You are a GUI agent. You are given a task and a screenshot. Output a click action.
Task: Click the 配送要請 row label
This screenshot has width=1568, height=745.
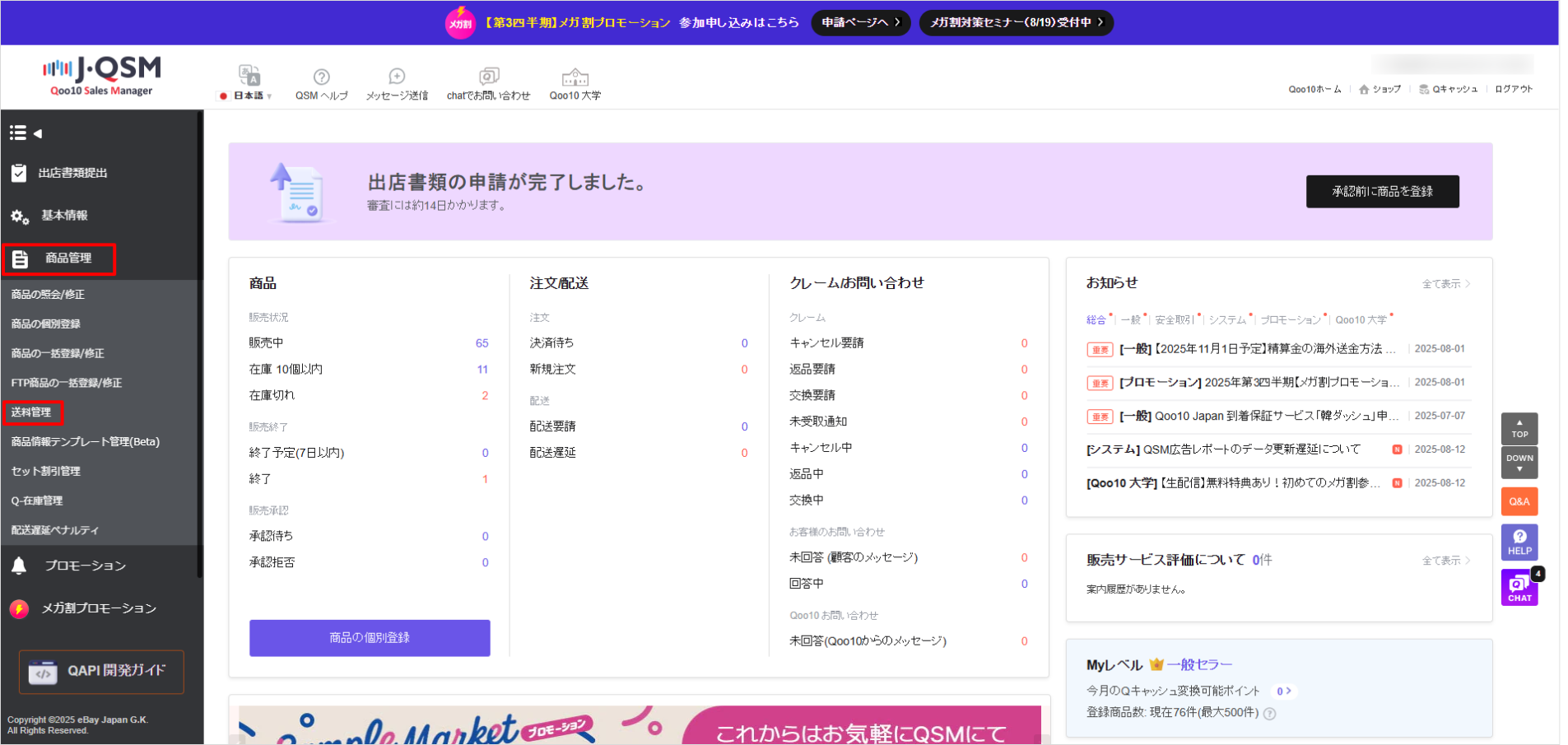(x=552, y=426)
